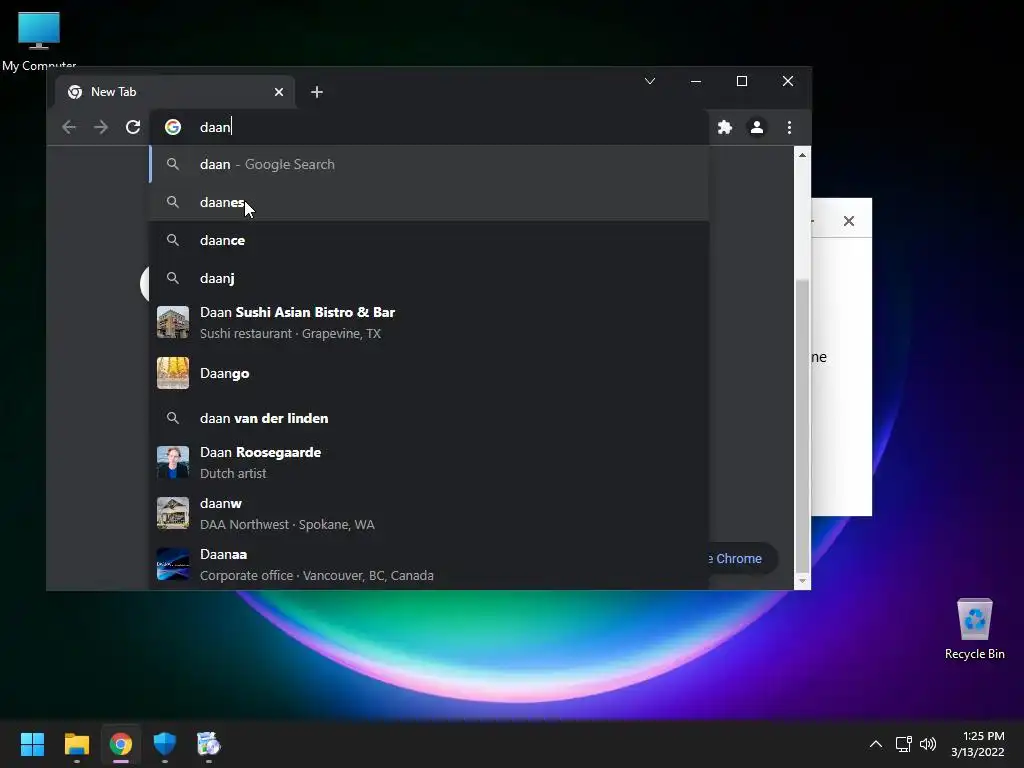Choose Daan Roosegaarde Dutch artist suggestion
Image resolution: width=1024 pixels, height=768 pixels.
[430, 462]
